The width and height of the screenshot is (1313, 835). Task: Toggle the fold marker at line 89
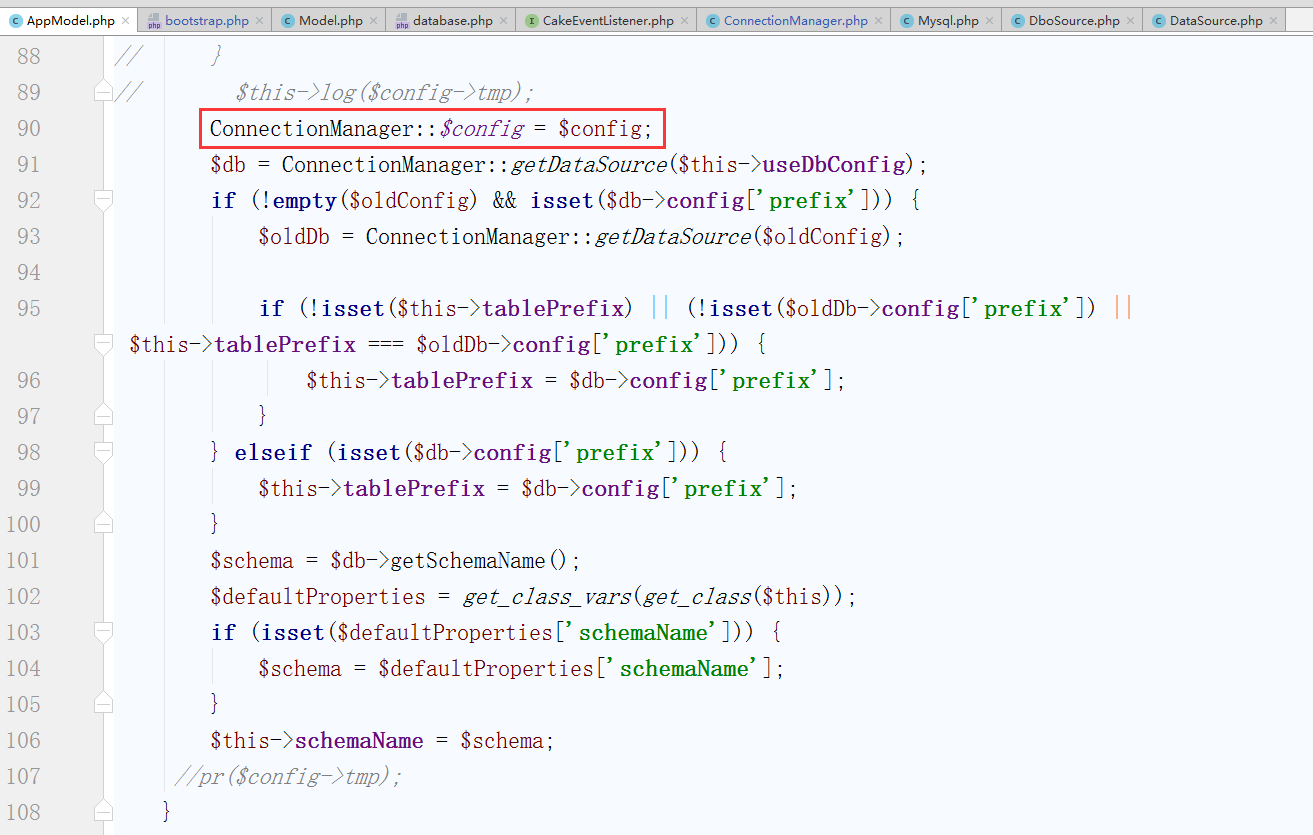coord(103,92)
